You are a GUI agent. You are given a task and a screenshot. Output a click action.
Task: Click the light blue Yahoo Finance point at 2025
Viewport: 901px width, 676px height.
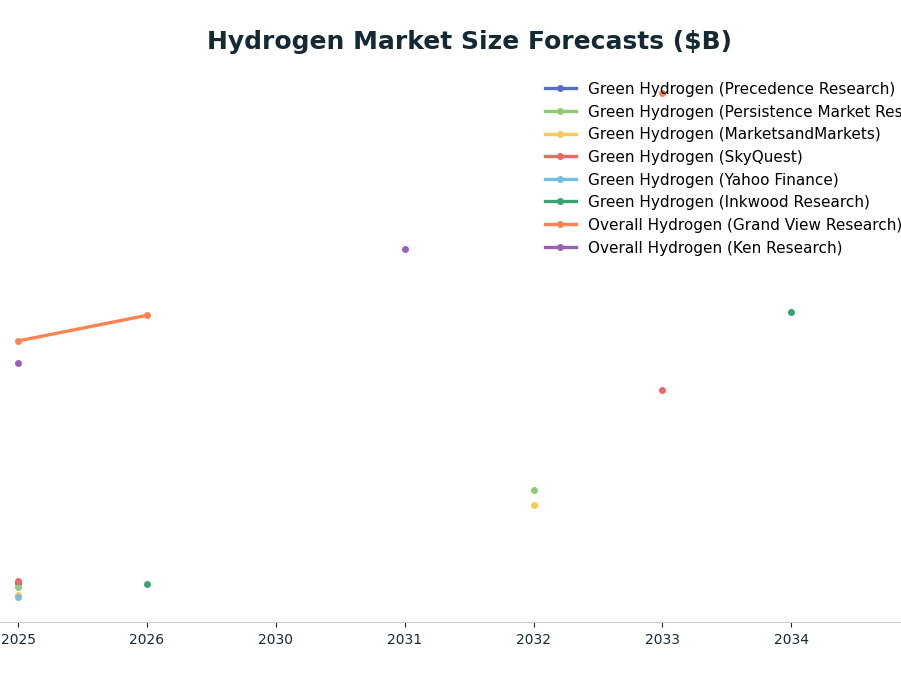click(18, 598)
